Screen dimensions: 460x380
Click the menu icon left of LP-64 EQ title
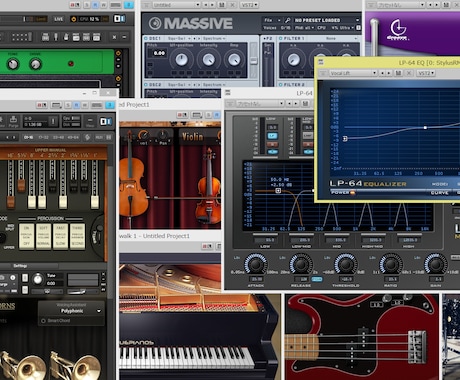coord(321,62)
